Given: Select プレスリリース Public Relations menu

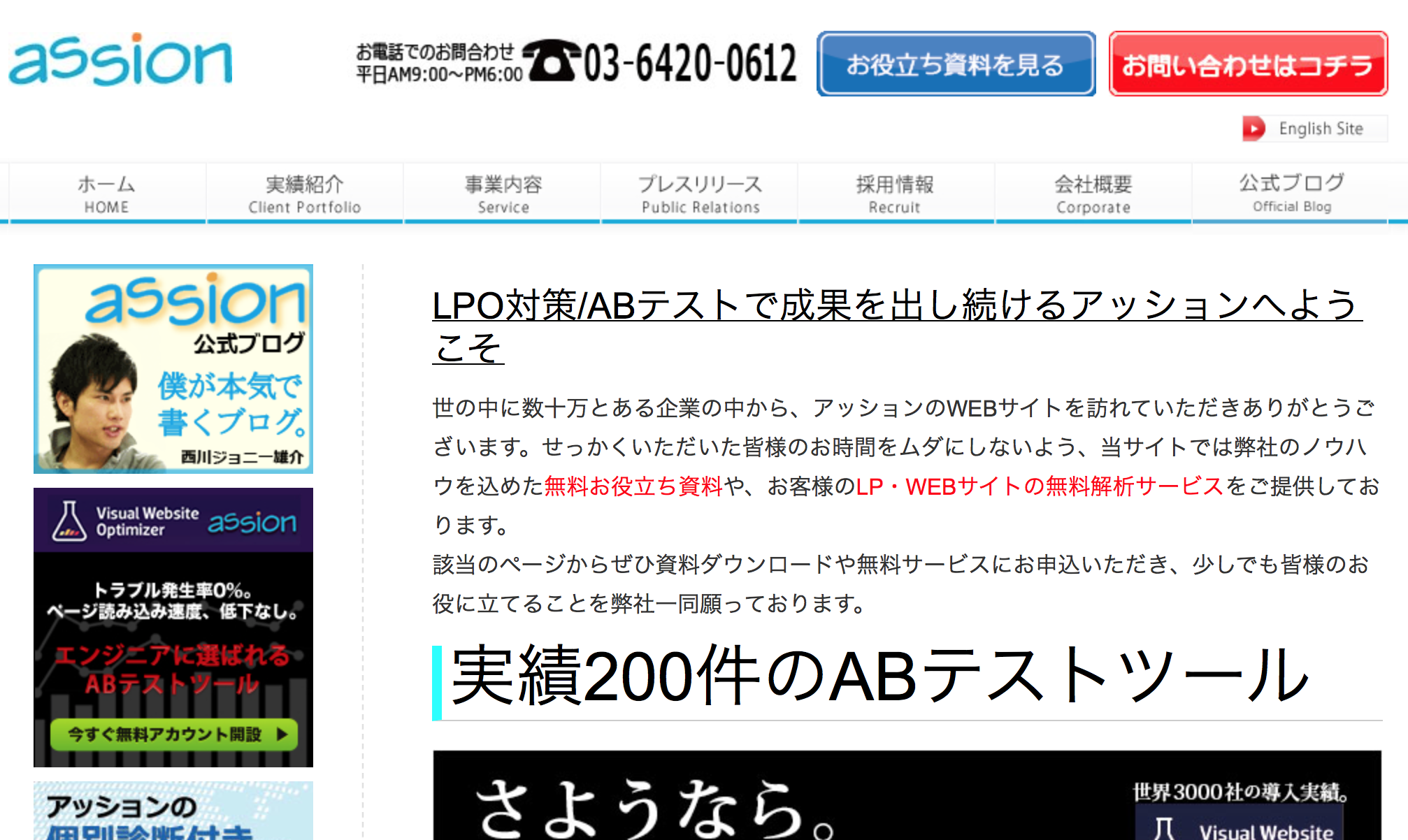Looking at the screenshot, I should pyautogui.click(x=700, y=194).
